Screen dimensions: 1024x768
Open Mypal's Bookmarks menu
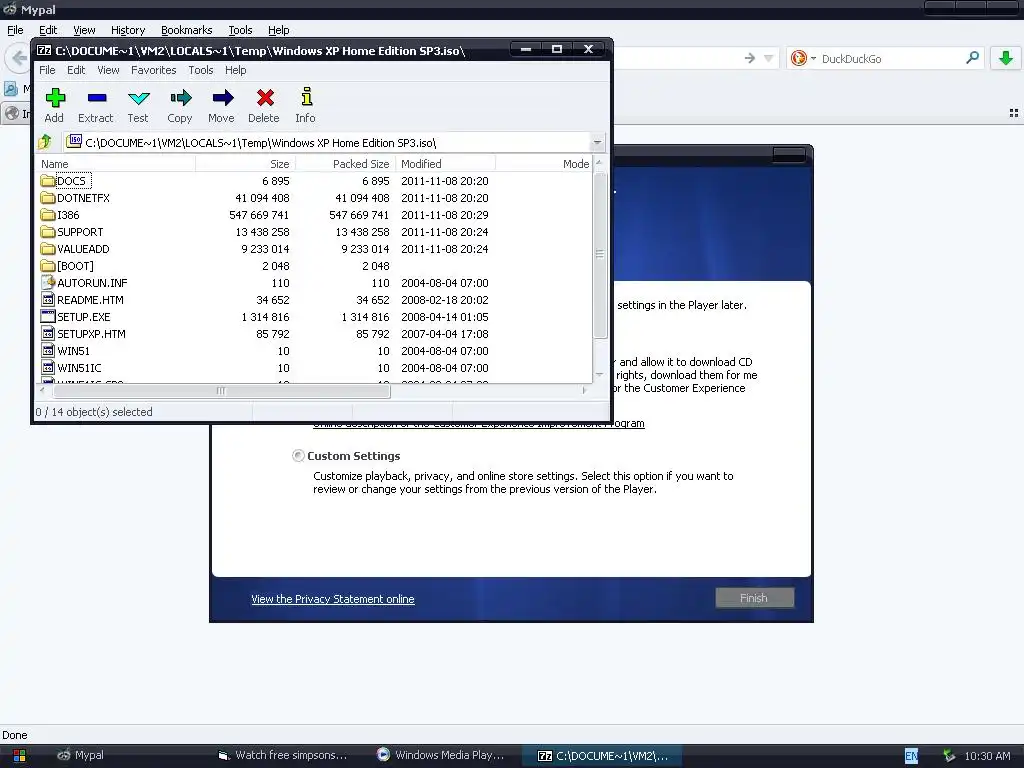point(187,30)
